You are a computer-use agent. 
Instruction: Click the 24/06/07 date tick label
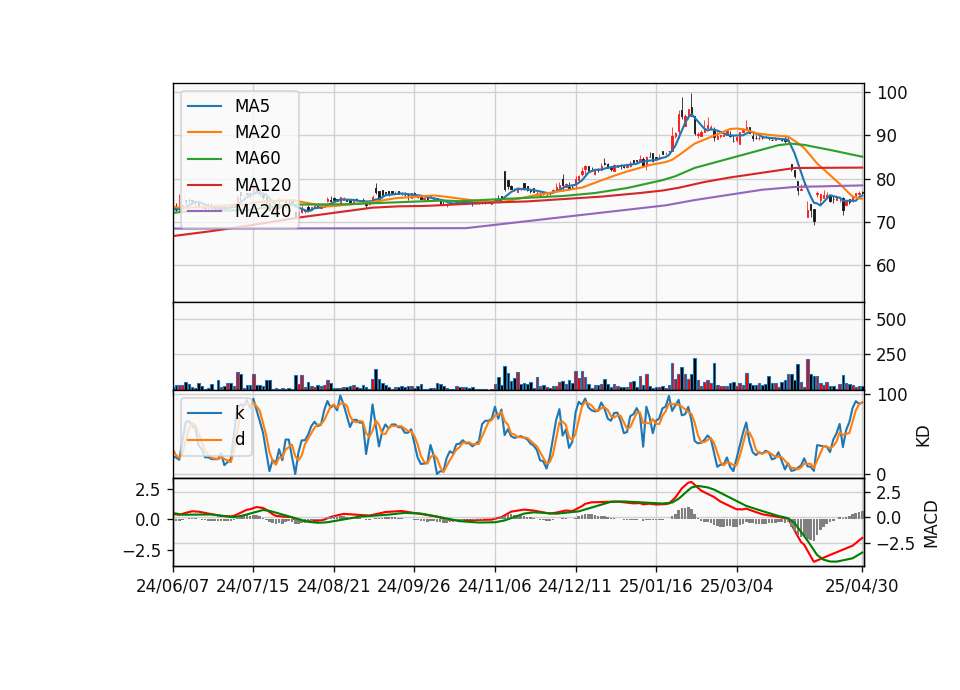point(173,586)
